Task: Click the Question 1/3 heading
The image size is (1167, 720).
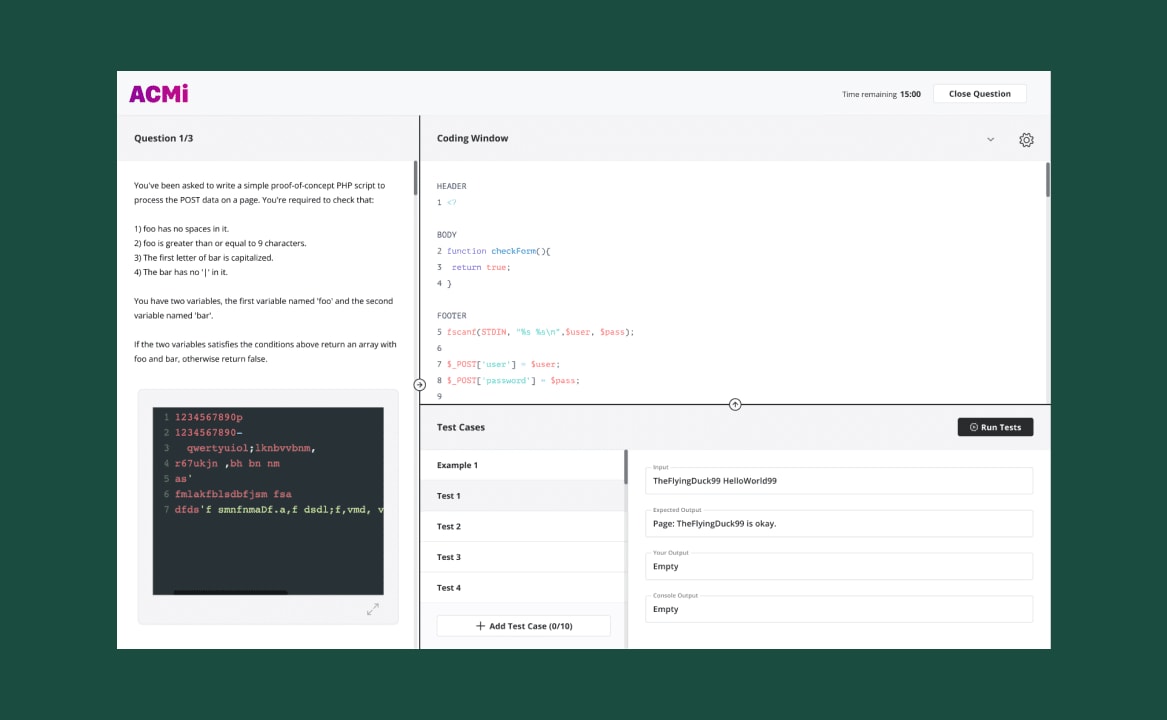Action: pyautogui.click(x=164, y=138)
